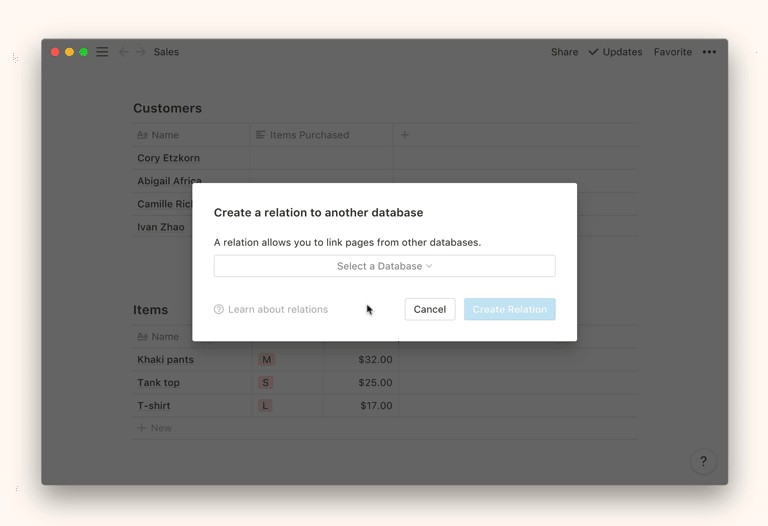Click the Sales page breadcrumb title
The image size is (768, 526).
166,52
